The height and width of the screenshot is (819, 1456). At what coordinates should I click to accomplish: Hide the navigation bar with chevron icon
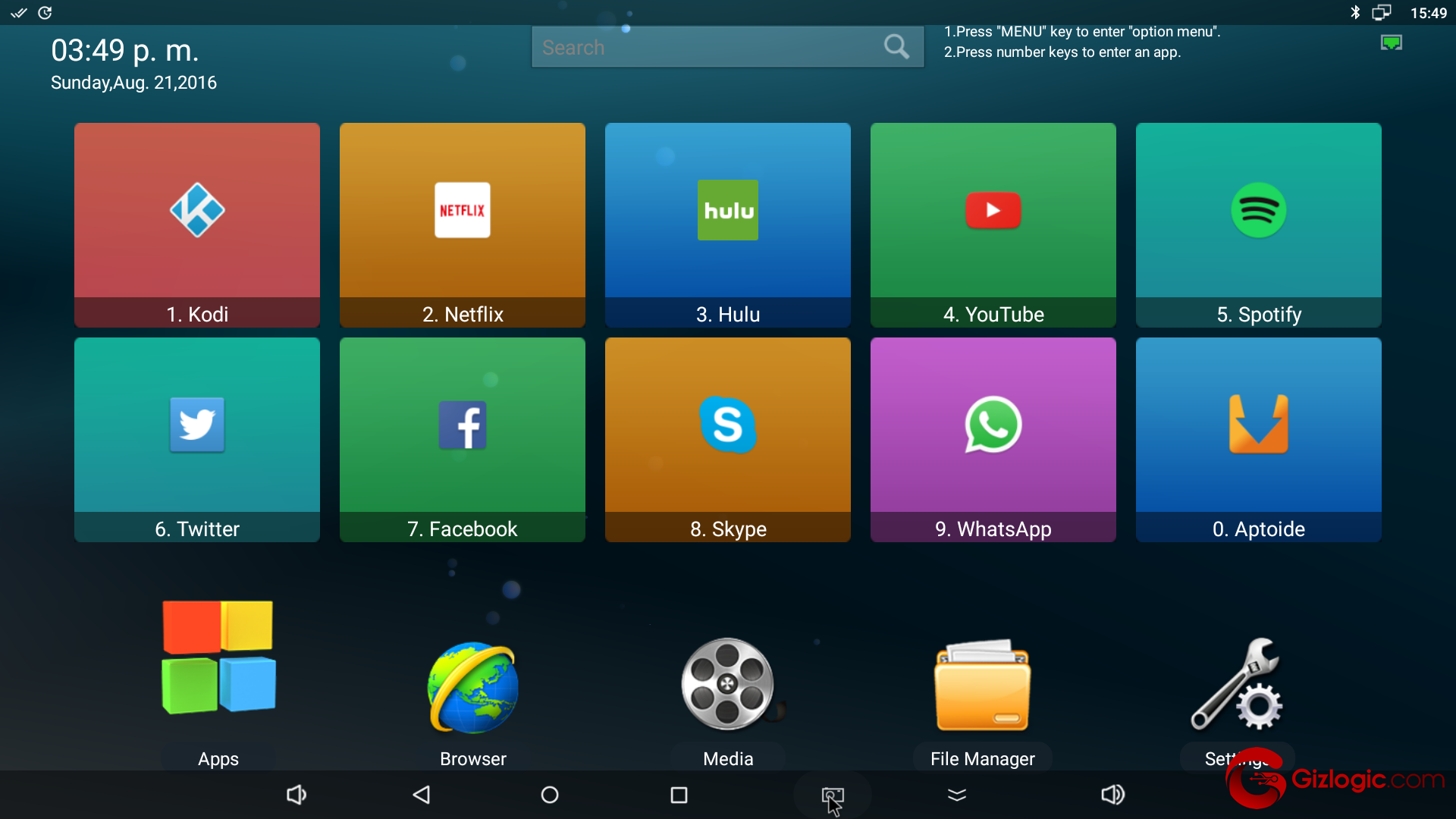(x=957, y=795)
